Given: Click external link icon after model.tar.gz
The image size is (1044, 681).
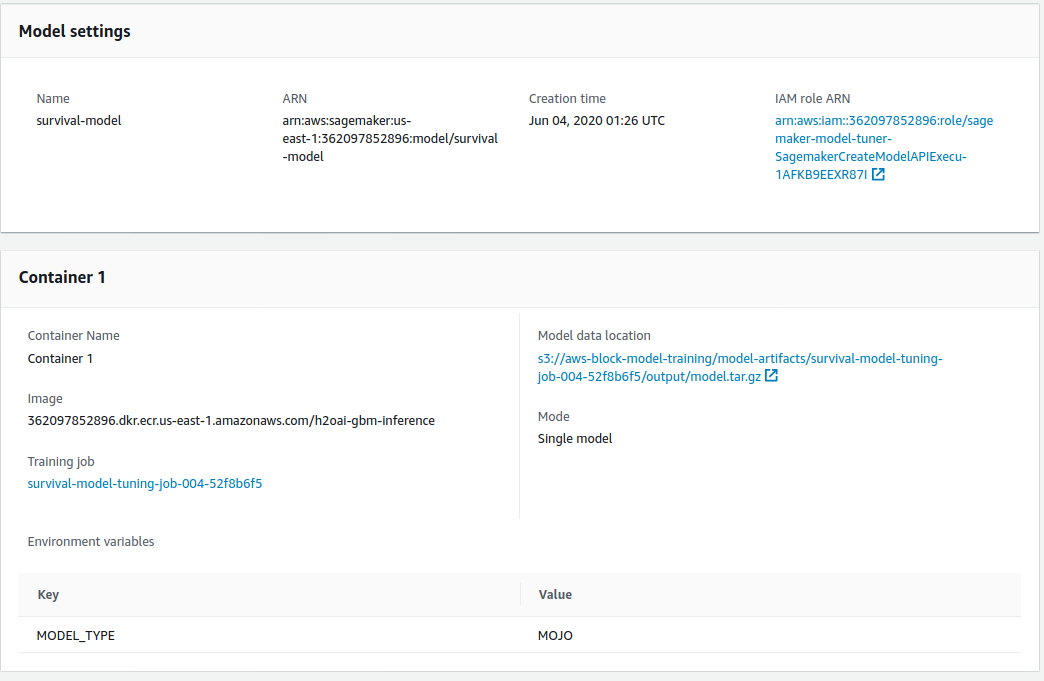Looking at the screenshot, I should [771, 375].
